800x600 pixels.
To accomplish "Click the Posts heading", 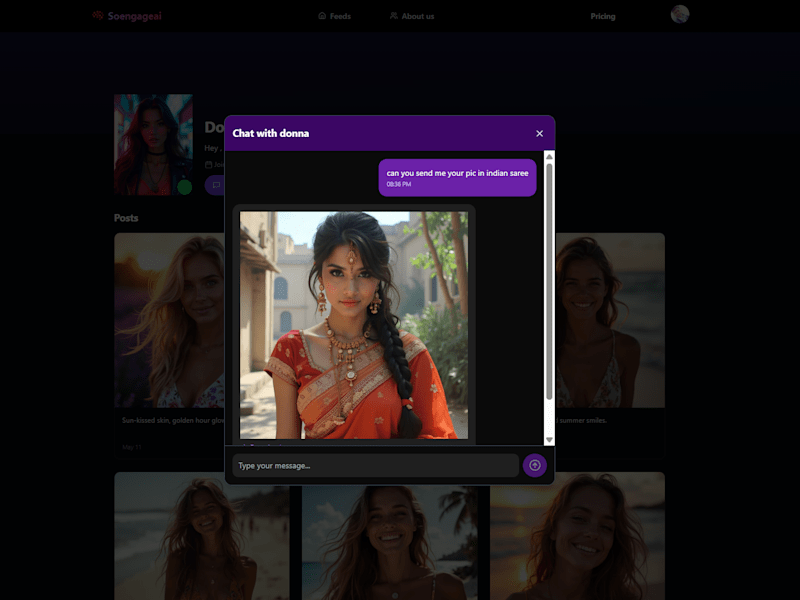I will 126,218.
